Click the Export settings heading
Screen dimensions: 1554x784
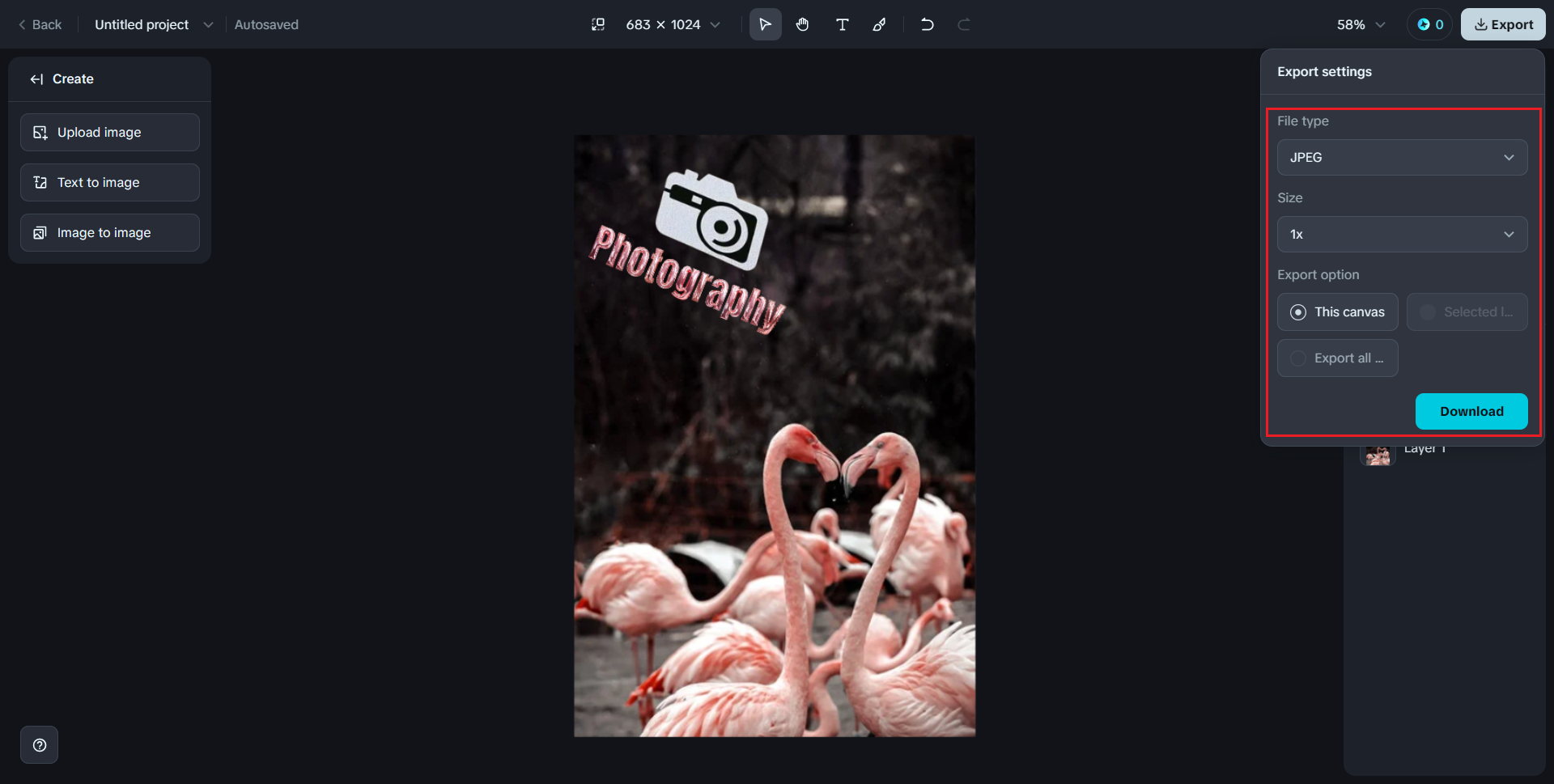(1324, 71)
